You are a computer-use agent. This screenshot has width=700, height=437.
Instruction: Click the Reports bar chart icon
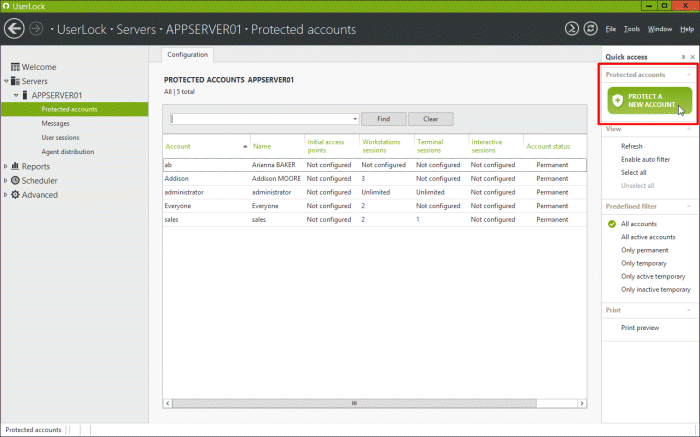click(15, 167)
